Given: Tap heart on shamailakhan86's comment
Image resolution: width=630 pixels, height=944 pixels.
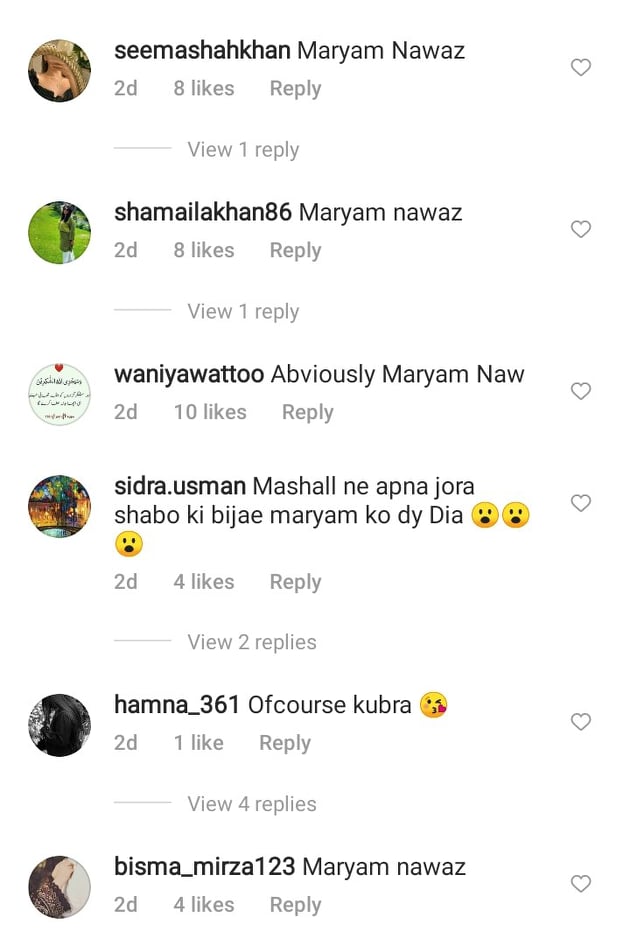Looking at the screenshot, I should pyautogui.click(x=581, y=229).
